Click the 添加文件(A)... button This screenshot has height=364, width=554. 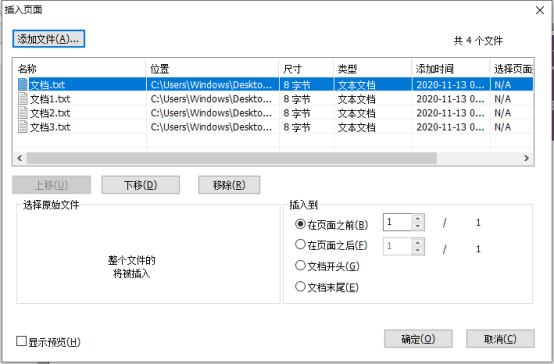point(48,39)
